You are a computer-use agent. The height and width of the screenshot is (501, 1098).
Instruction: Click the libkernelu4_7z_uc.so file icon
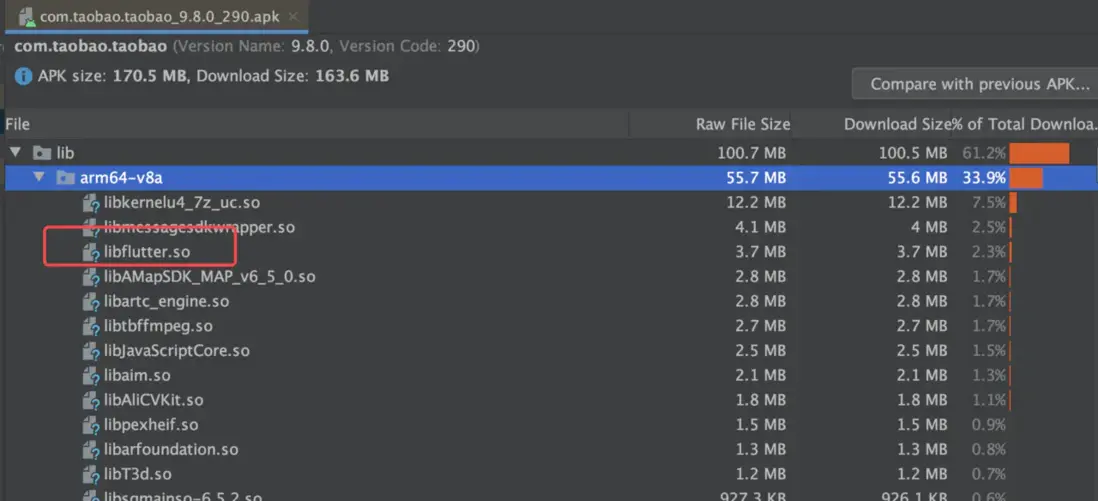(x=92, y=203)
